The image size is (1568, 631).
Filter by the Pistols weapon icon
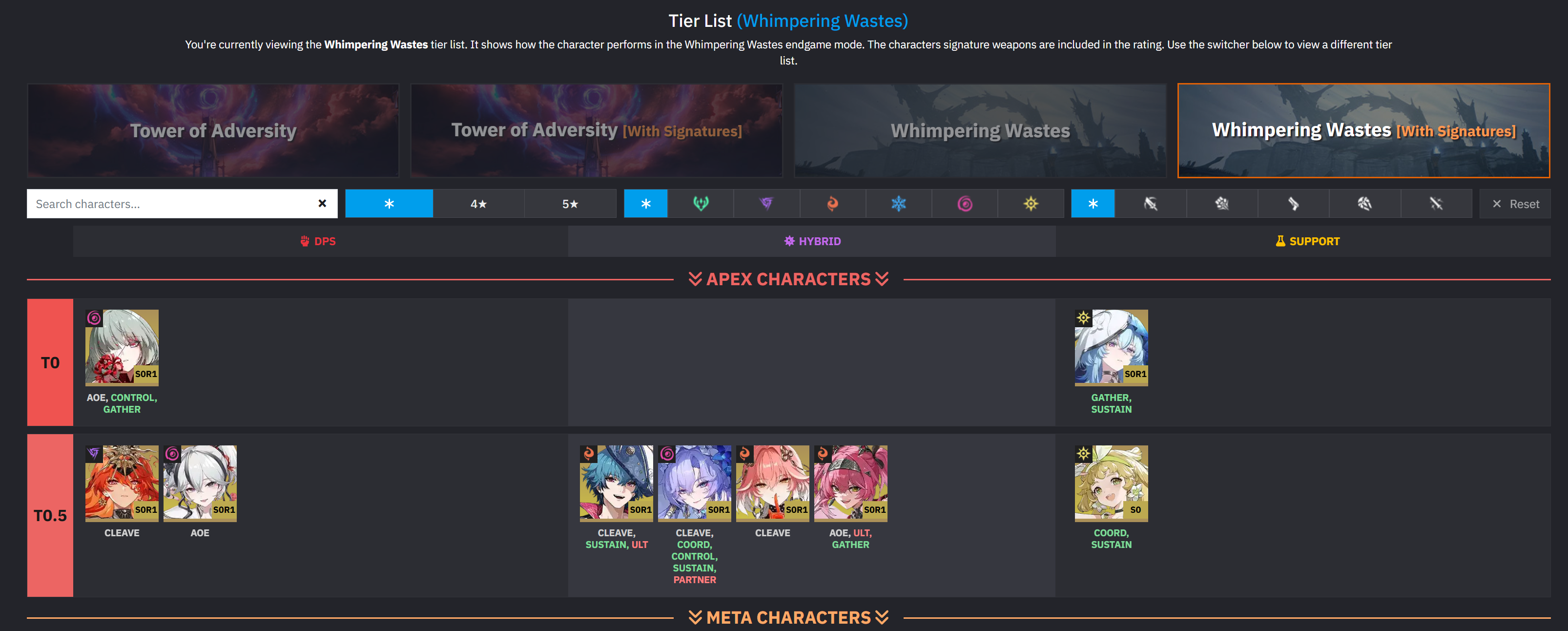tap(1294, 204)
